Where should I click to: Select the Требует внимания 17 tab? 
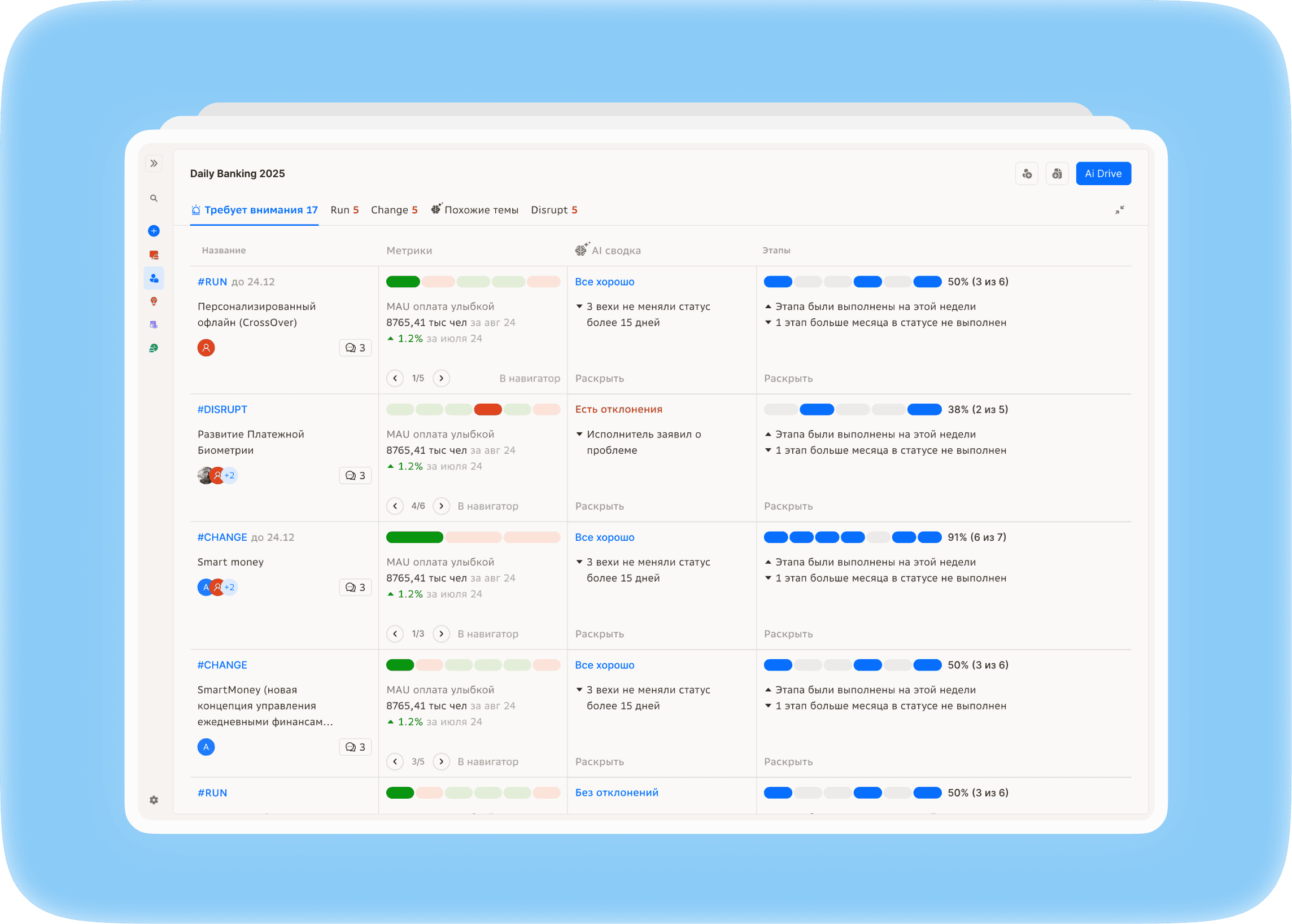coord(255,211)
